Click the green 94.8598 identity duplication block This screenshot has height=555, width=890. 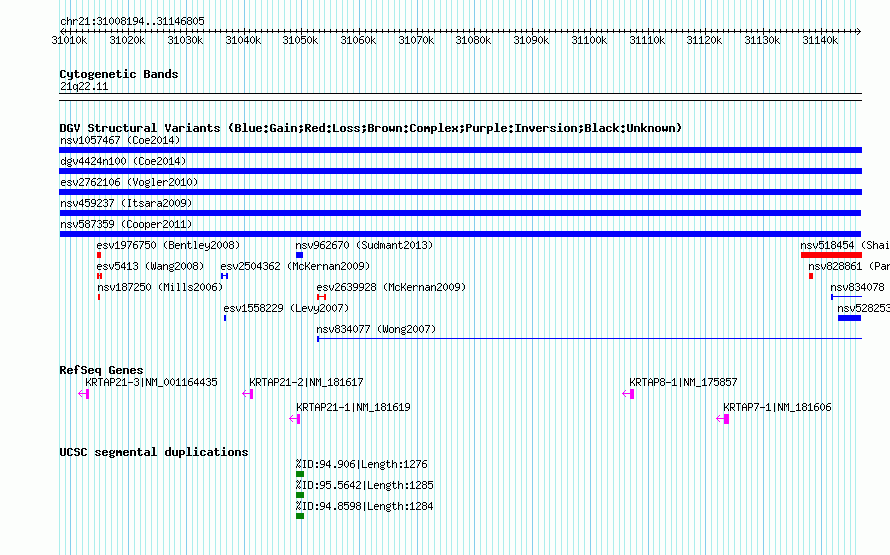click(x=300, y=516)
